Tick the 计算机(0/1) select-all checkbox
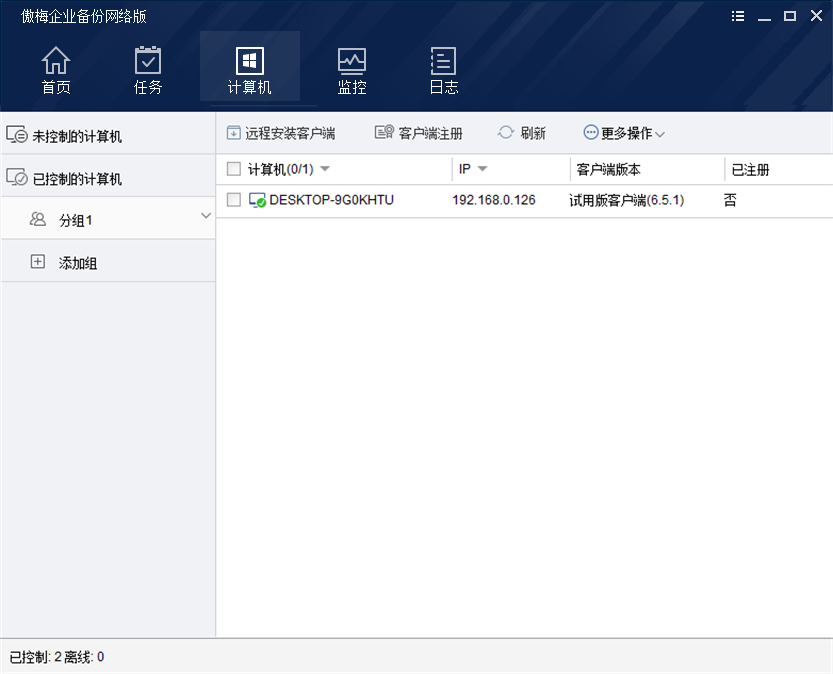Viewport: 833px width, 674px height. point(234,169)
